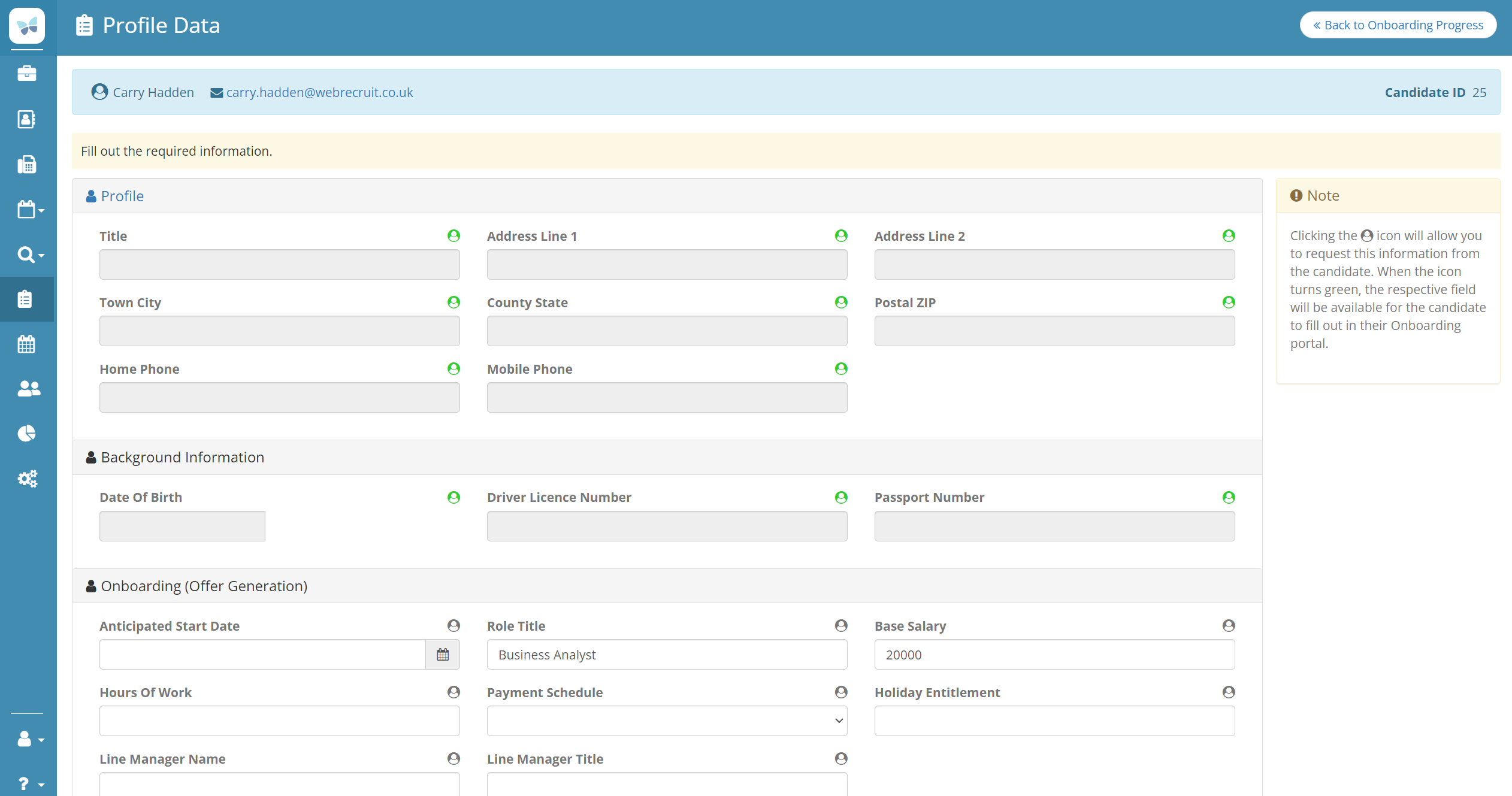Click into the Role Title field
This screenshot has width=1512, height=796.
click(667, 655)
